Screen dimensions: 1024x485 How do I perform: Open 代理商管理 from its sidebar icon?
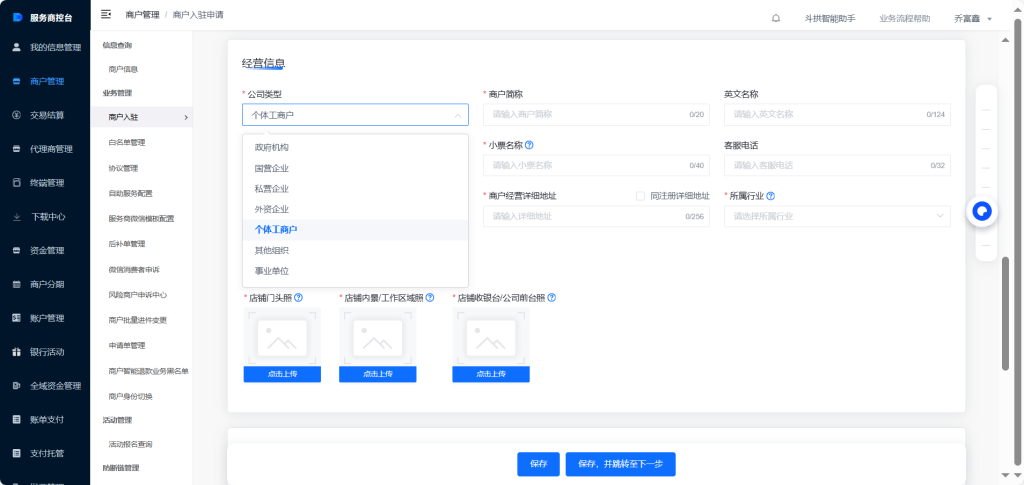17,149
